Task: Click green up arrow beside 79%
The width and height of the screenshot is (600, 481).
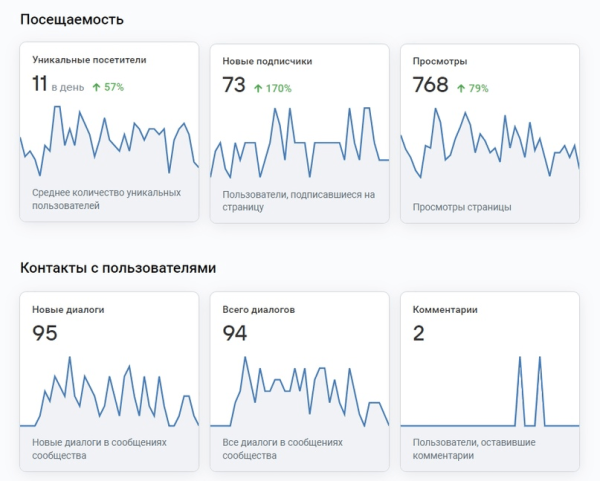Action: [459, 88]
